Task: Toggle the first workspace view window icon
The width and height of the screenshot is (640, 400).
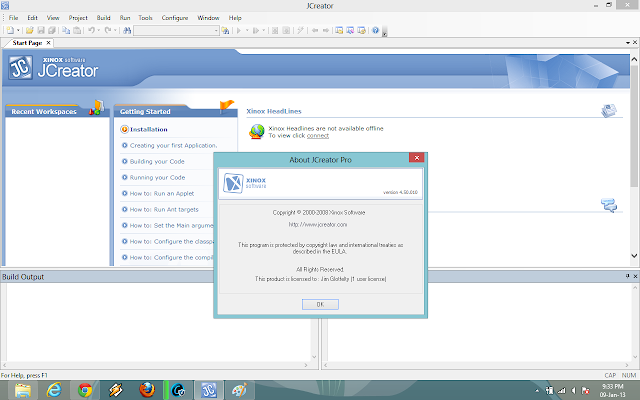Action: click(339, 30)
